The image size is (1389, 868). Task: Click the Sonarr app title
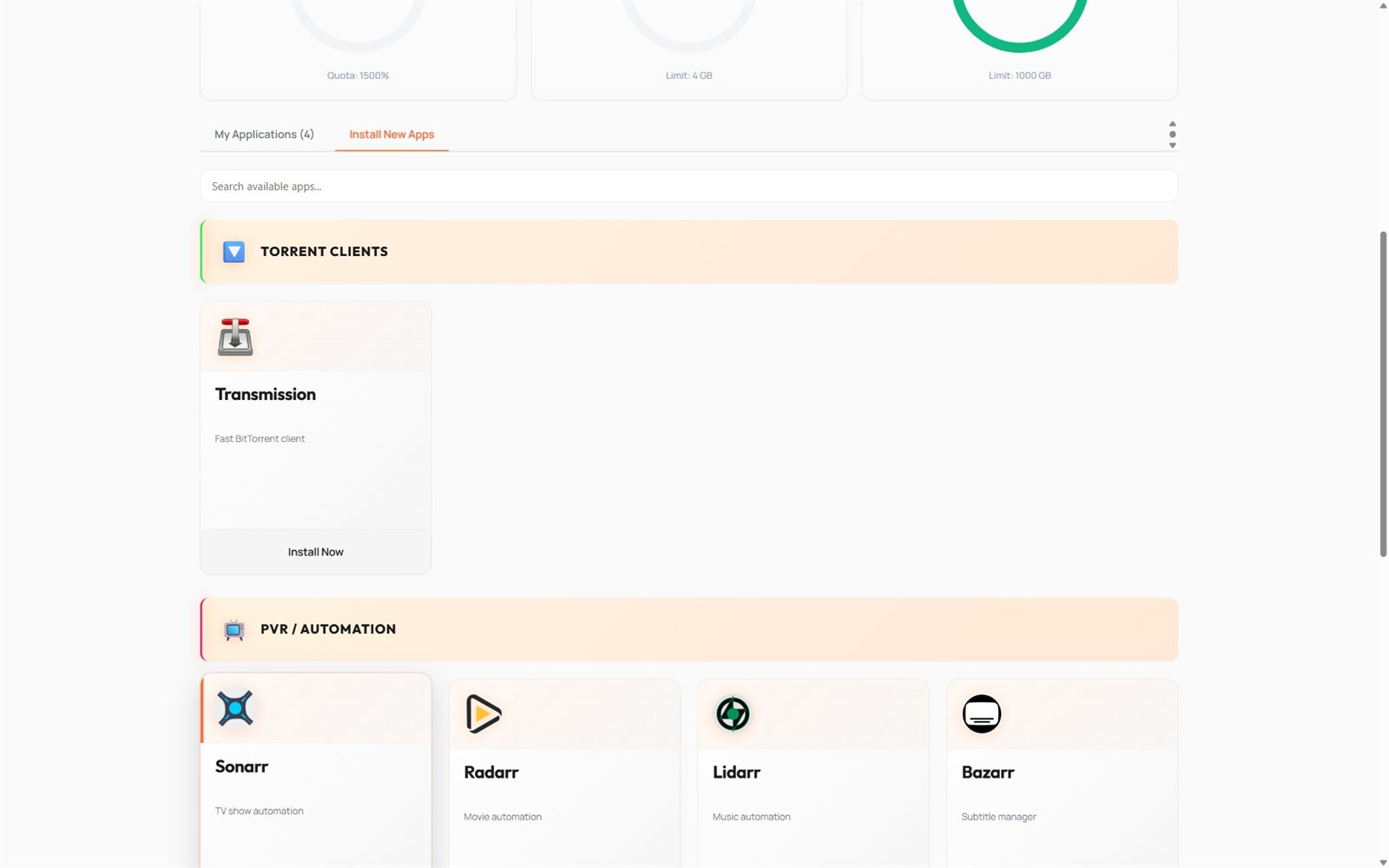(241, 766)
